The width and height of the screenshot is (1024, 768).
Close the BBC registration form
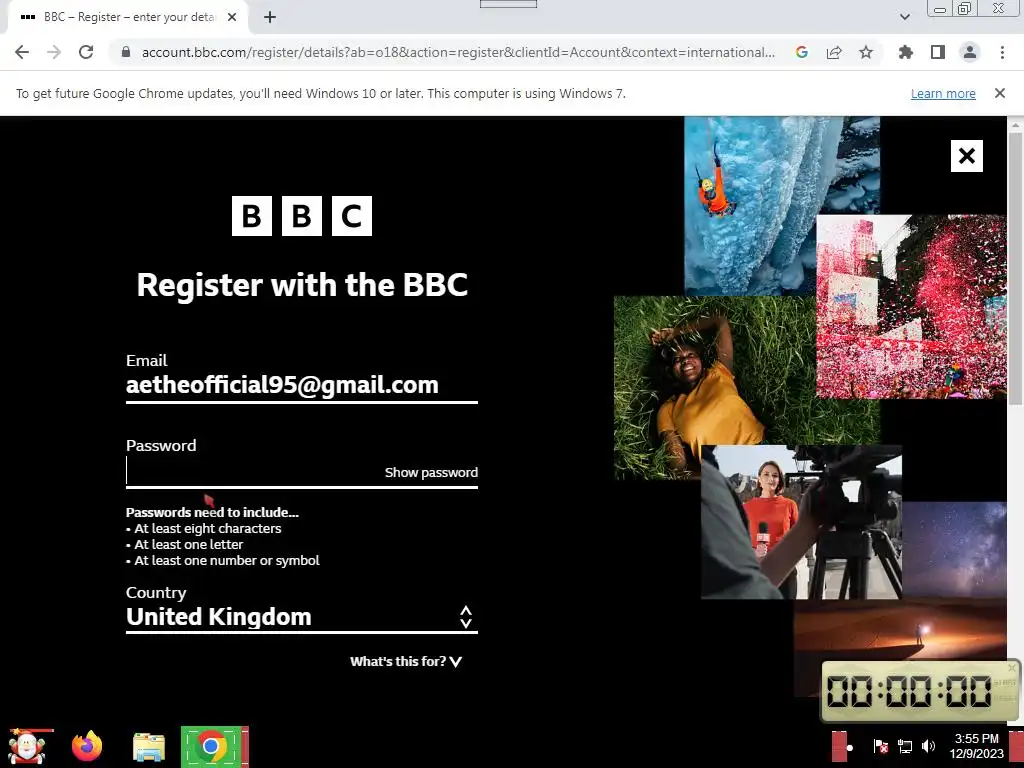pos(967,156)
